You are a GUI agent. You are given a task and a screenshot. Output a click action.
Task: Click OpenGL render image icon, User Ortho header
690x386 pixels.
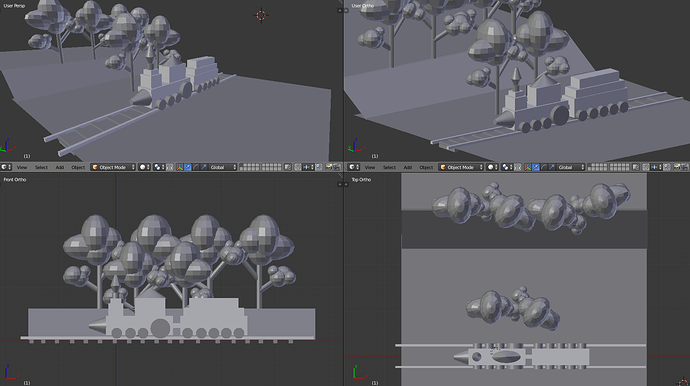[678, 167]
